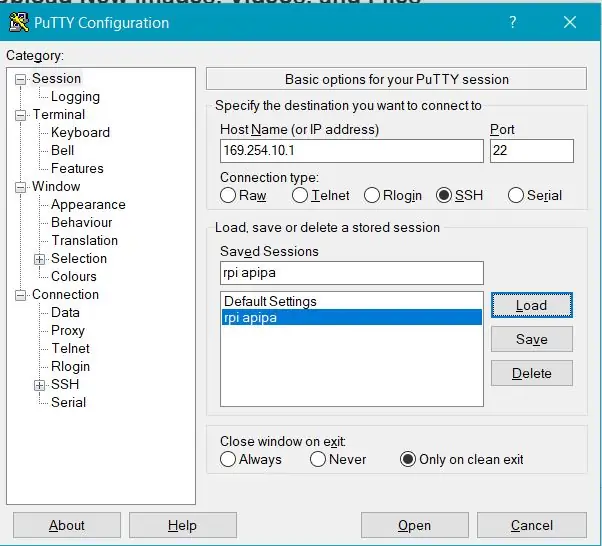Open the Data settings category

(65, 313)
